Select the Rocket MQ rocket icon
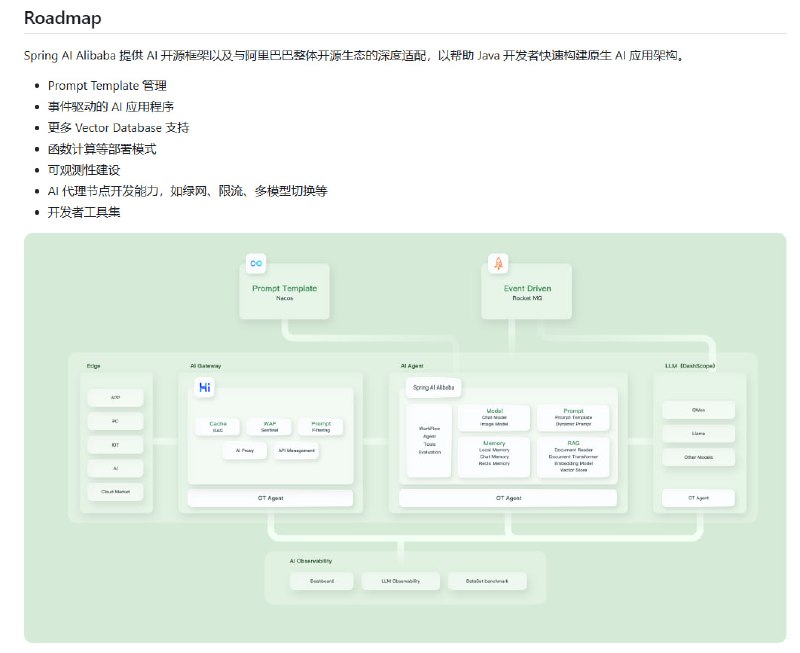The height and width of the screenshot is (653, 800). (499, 261)
